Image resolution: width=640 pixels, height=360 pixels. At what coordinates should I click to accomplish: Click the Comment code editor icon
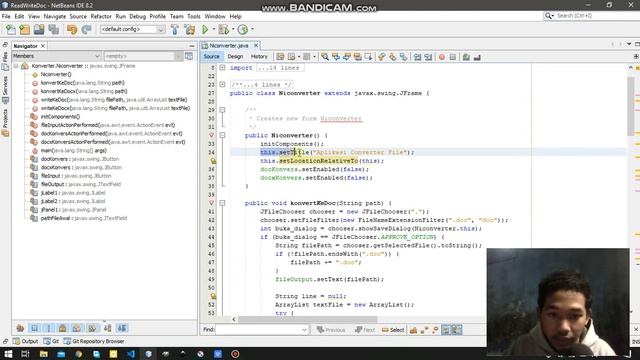(x=466, y=57)
